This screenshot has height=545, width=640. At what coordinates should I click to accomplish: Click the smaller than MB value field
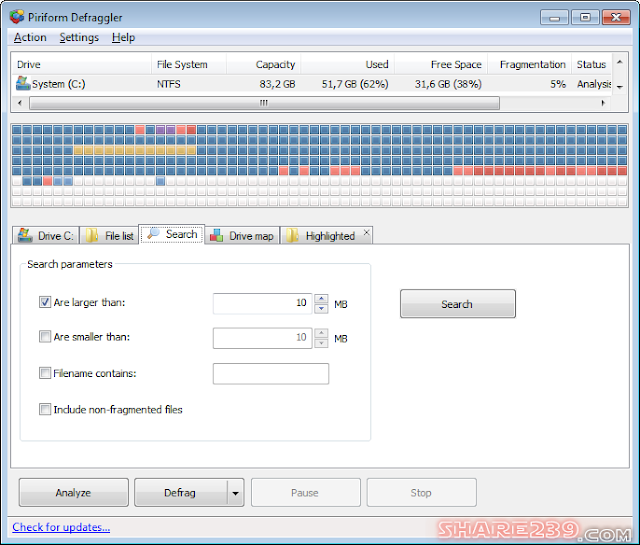pyautogui.click(x=262, y=338)
